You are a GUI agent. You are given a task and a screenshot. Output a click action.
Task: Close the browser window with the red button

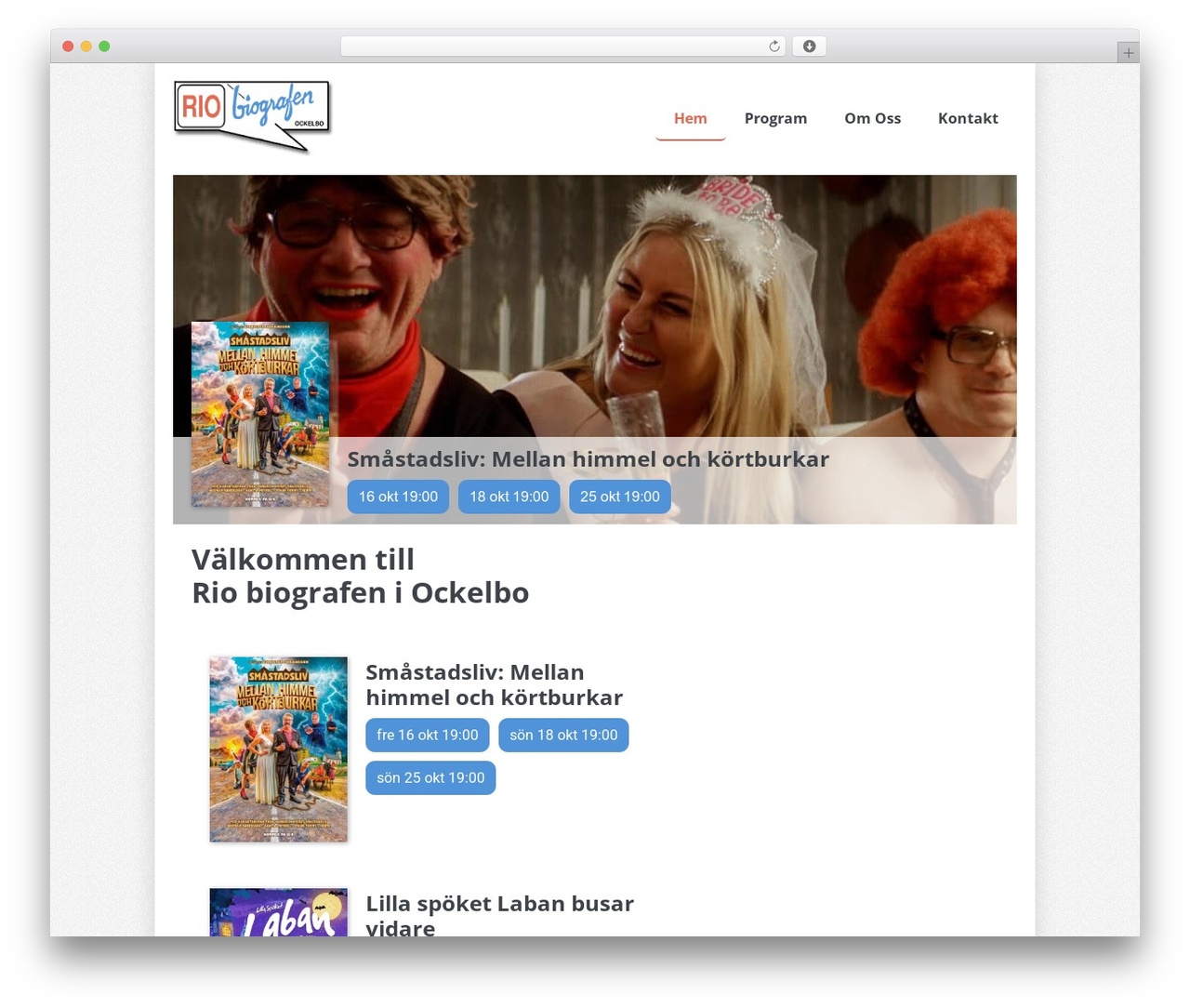68,46
